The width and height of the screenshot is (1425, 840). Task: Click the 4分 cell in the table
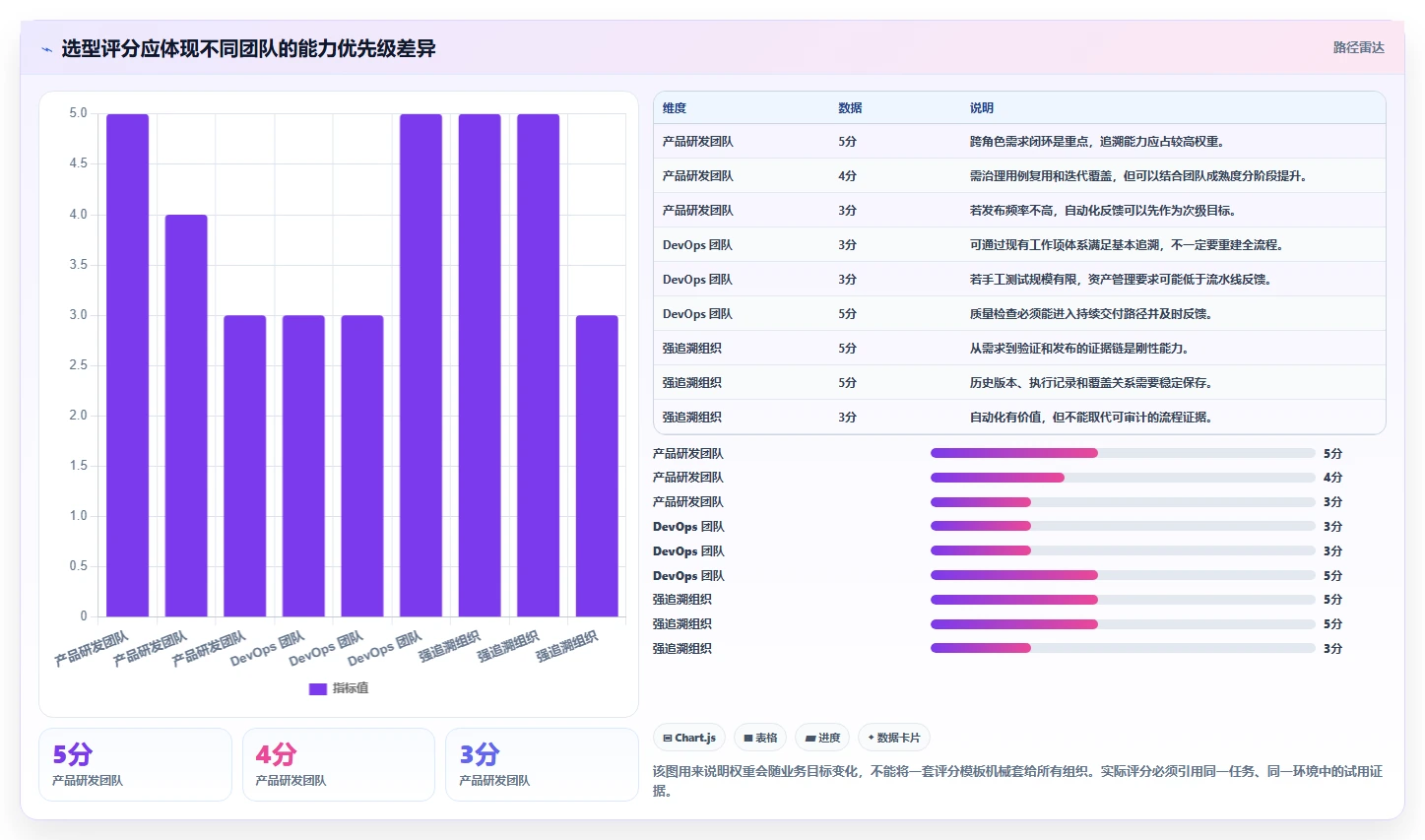click(847, 176)
